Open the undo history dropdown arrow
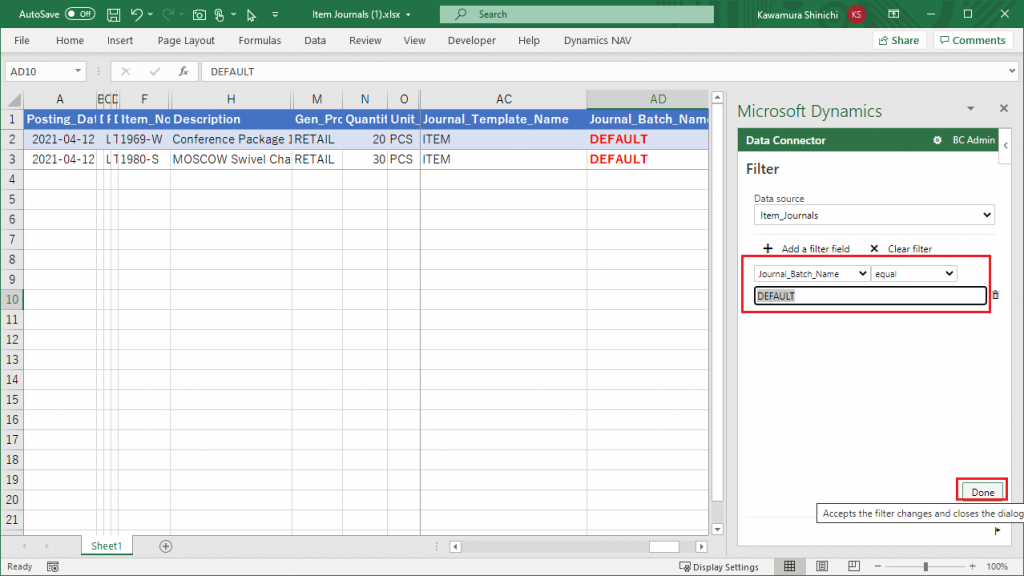The height and width of the screenshot is (576, 1024). pyautogui.click(x=150, y=14)
